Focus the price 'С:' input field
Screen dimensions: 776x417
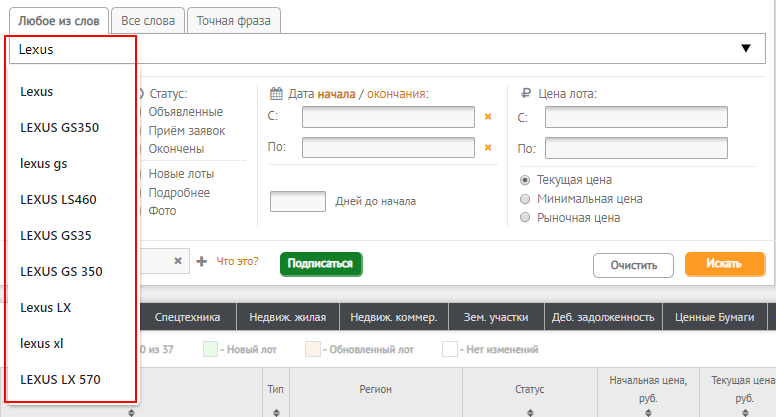[636, 117]
